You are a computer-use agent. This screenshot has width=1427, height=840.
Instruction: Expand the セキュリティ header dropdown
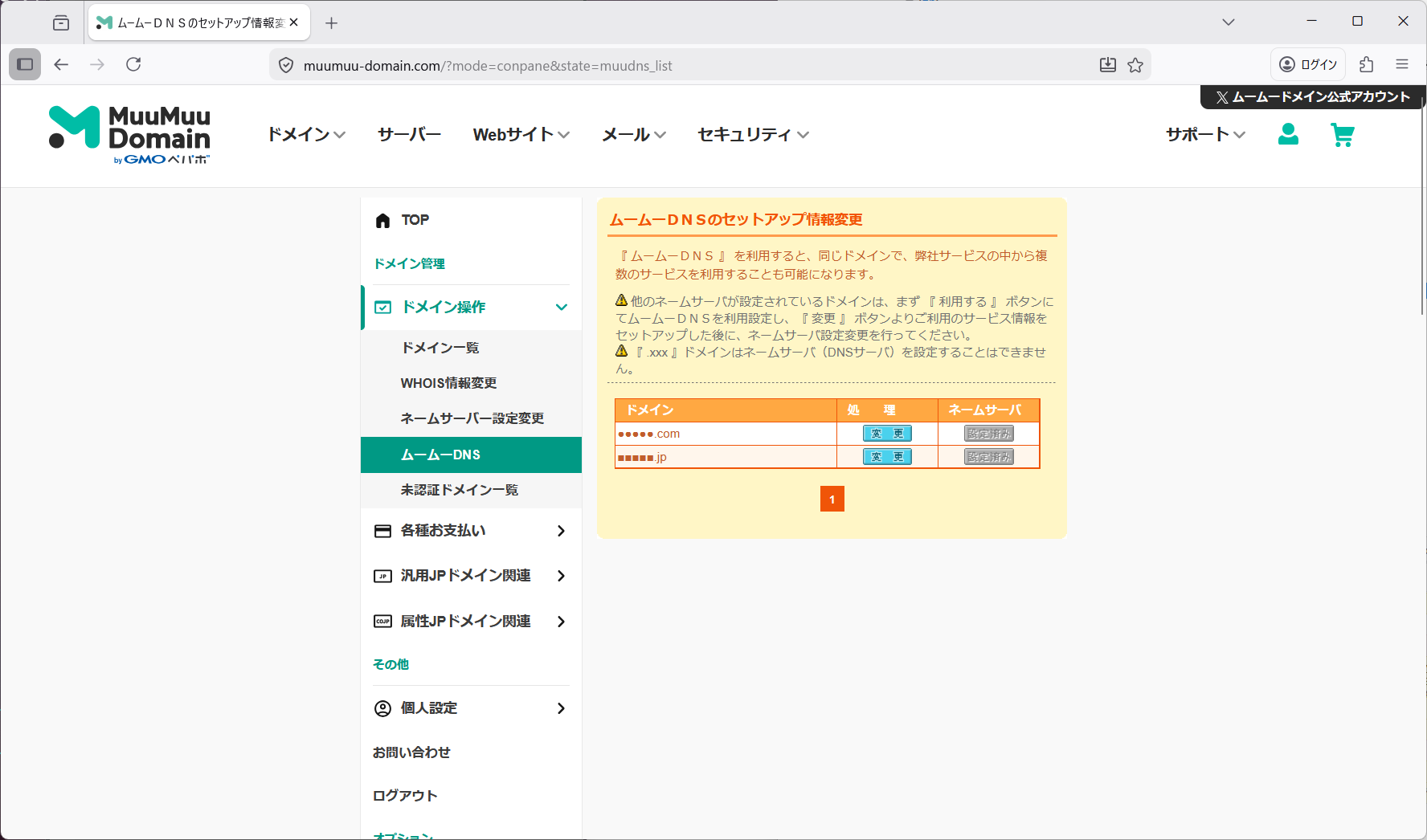[x=753, y=135]
